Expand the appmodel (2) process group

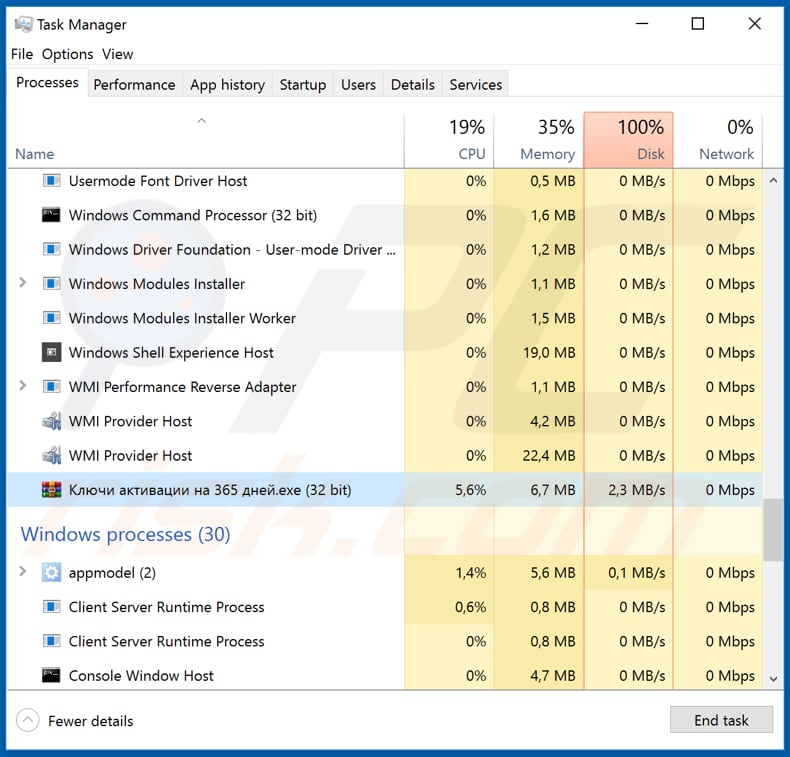pos(22,572)
